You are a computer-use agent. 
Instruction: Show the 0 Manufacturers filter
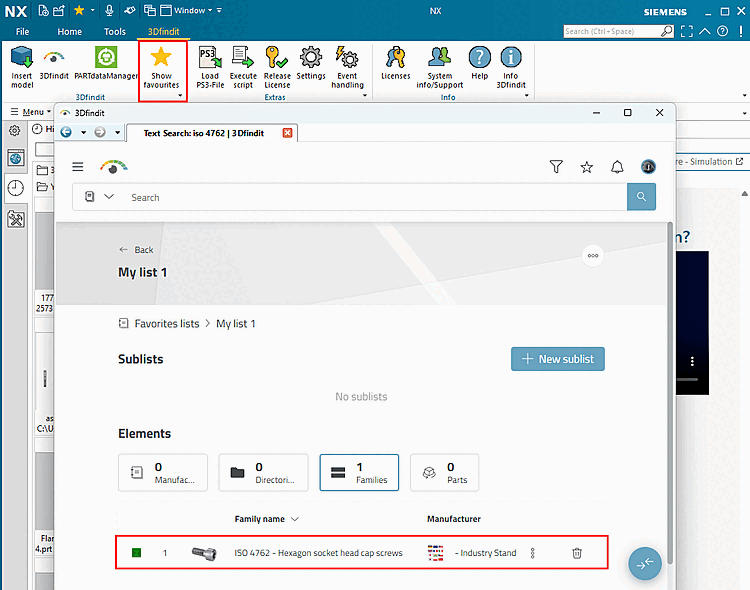point(163,473)
